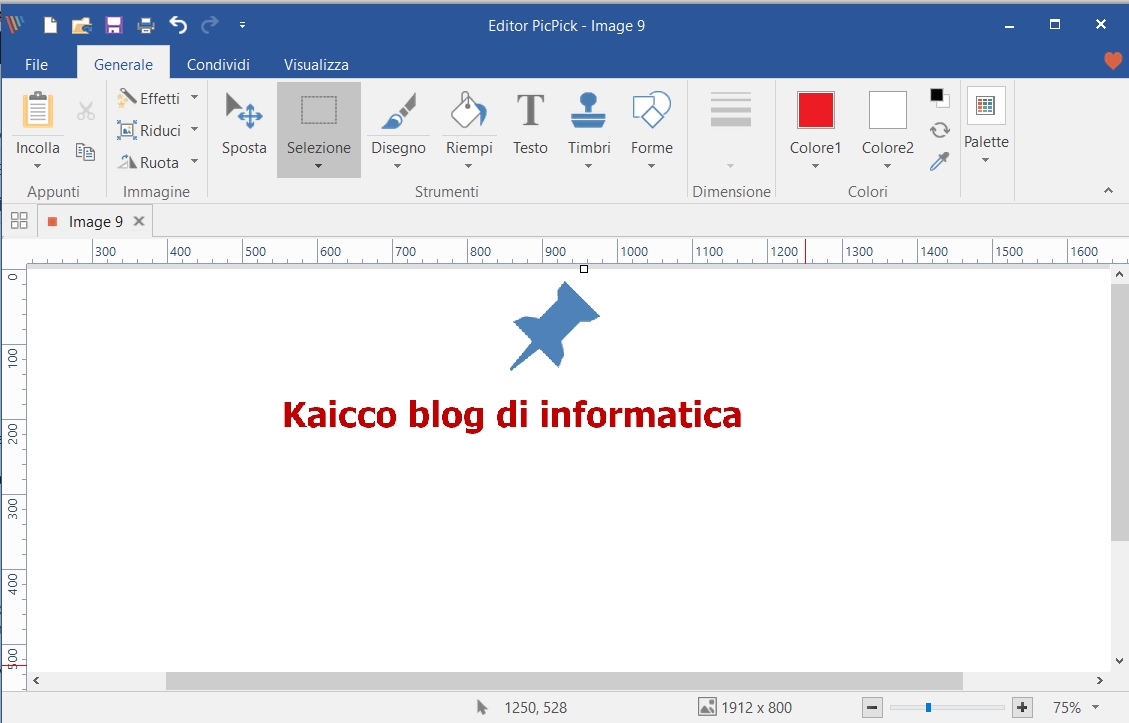1129x723 pixels.
Task: Select the Sposta move tool
Action: [x=244, y=123]
